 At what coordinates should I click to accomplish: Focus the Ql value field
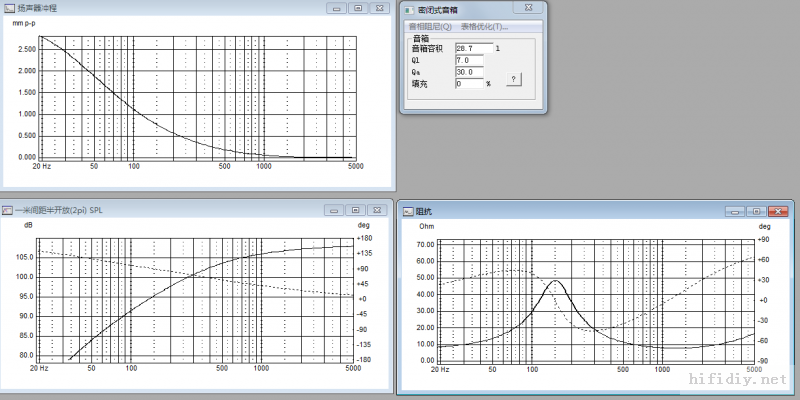pos(468,60)
